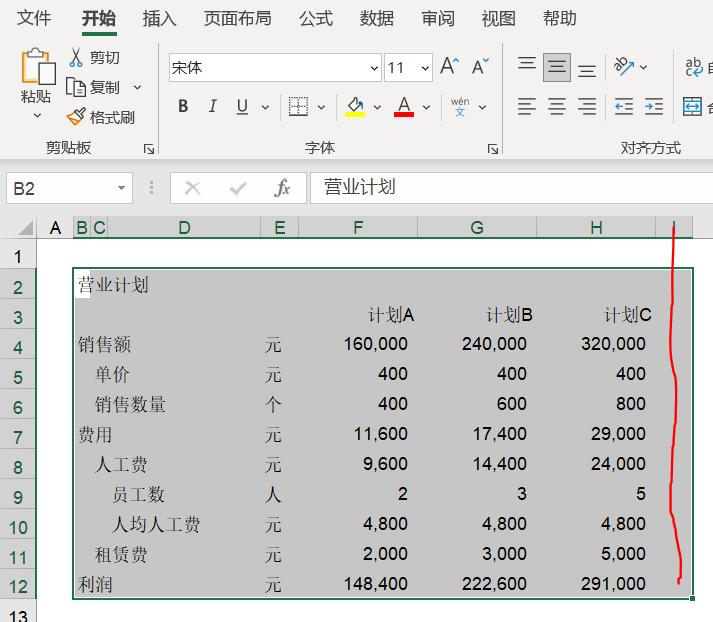
Task: Click the insert function fx icon
Action: tap(282, 188)
